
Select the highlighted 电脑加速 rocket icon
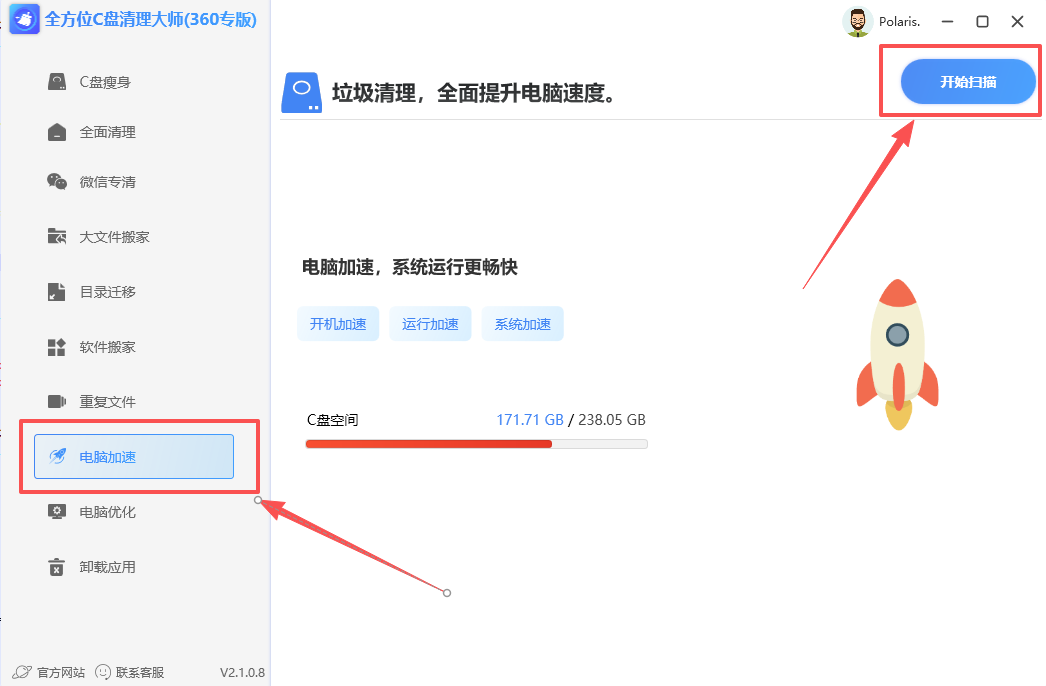57,456
